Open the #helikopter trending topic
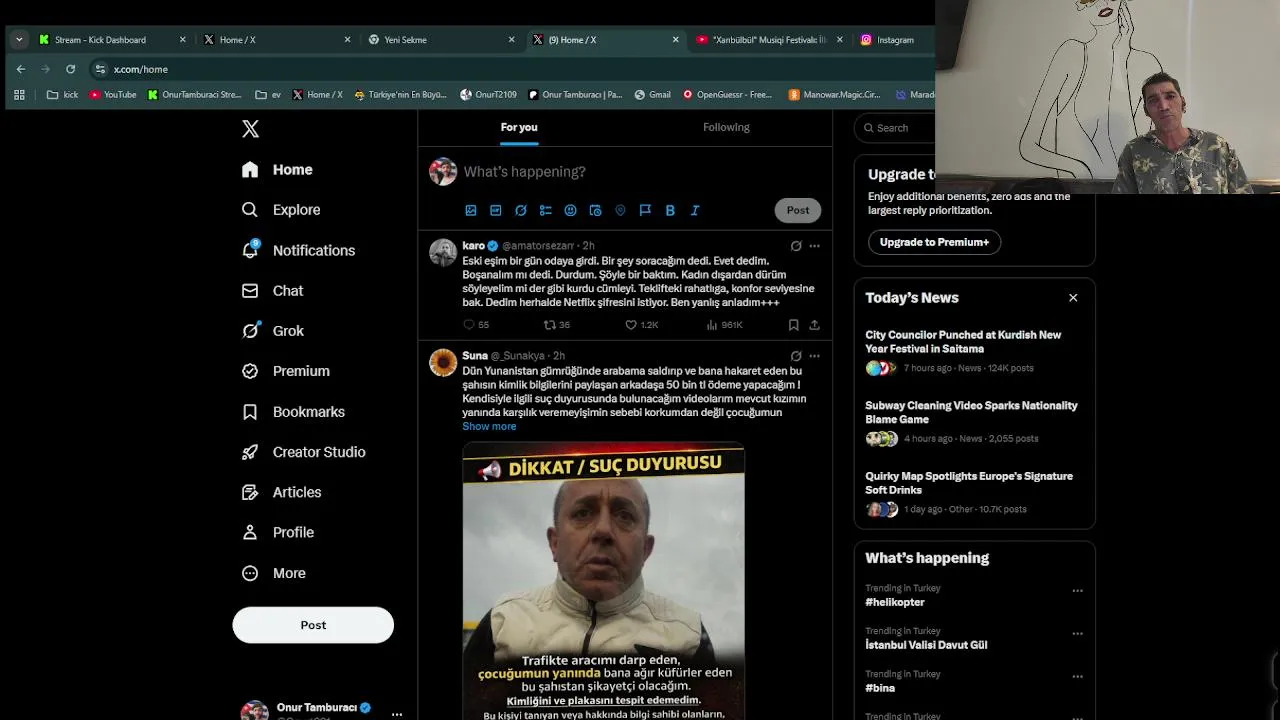The width and height of the screenshot is (1280, 720). (x=895, y=603)
